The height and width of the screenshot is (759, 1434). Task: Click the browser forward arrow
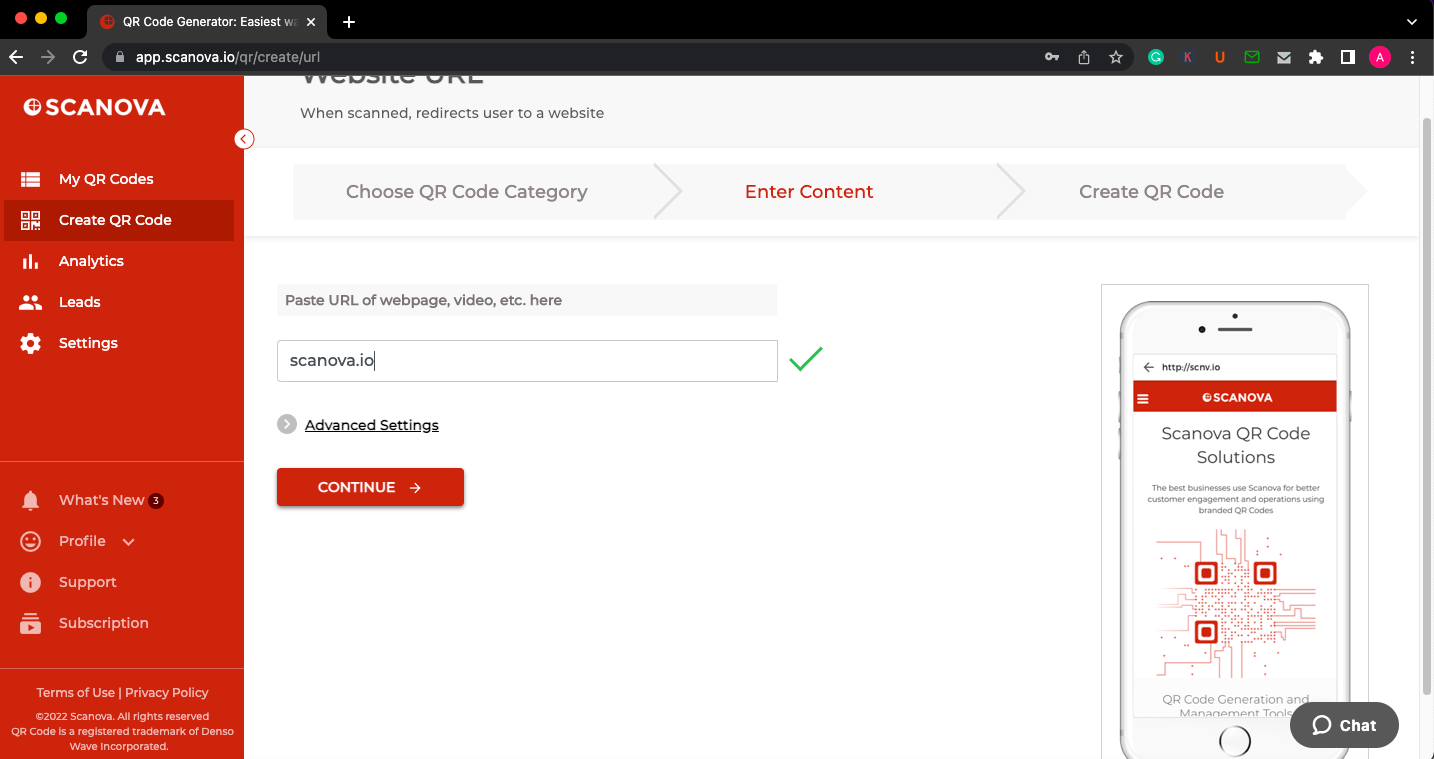[48, 57]
